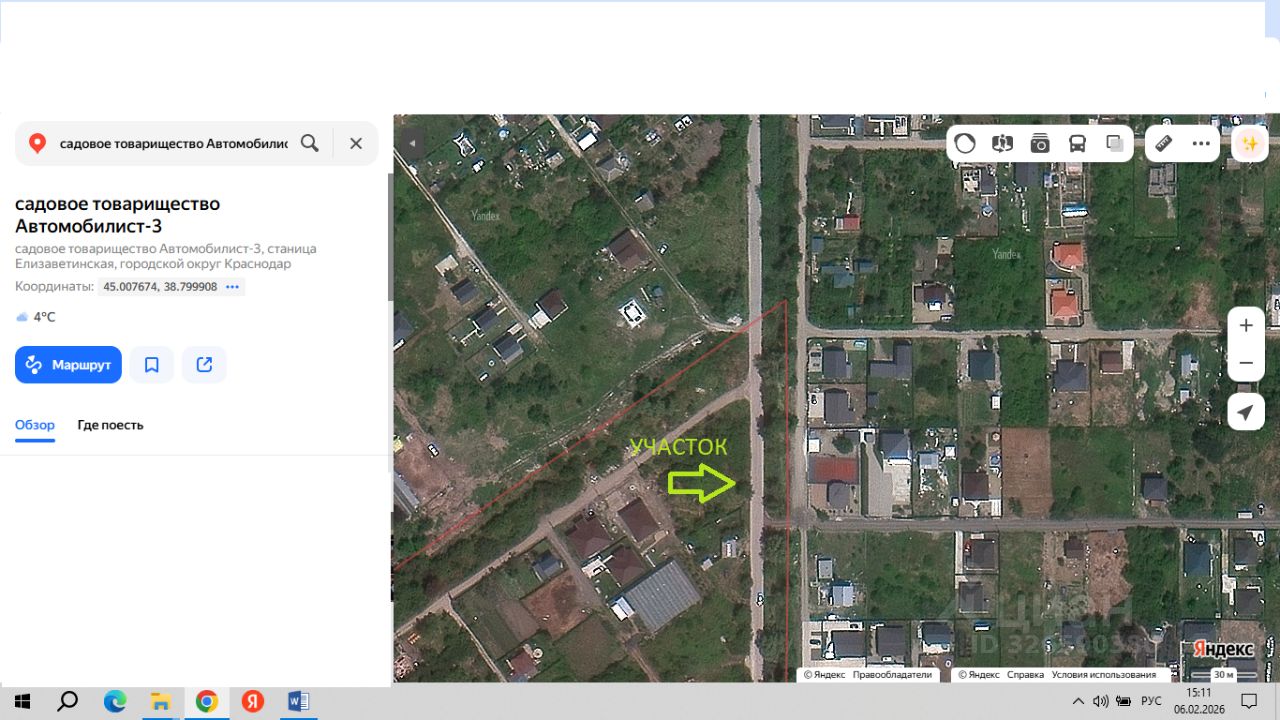Select the ruler distance tool
This screenshot has height=720, width=1280.
1163,143
